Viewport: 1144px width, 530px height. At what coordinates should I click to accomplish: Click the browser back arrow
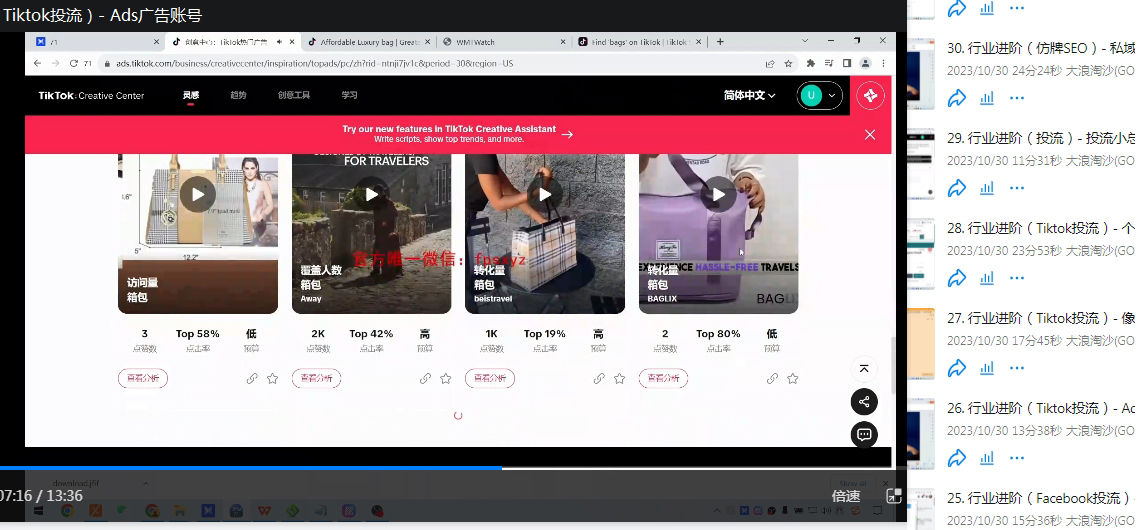click(x=36, y=64)
